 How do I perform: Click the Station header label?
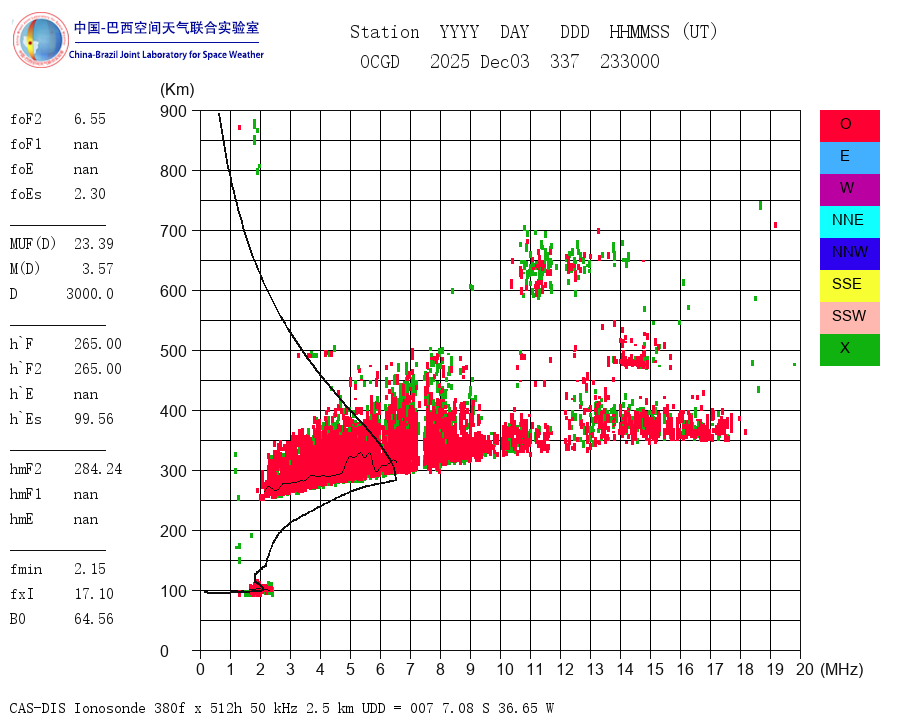click(x=385, y=32)
